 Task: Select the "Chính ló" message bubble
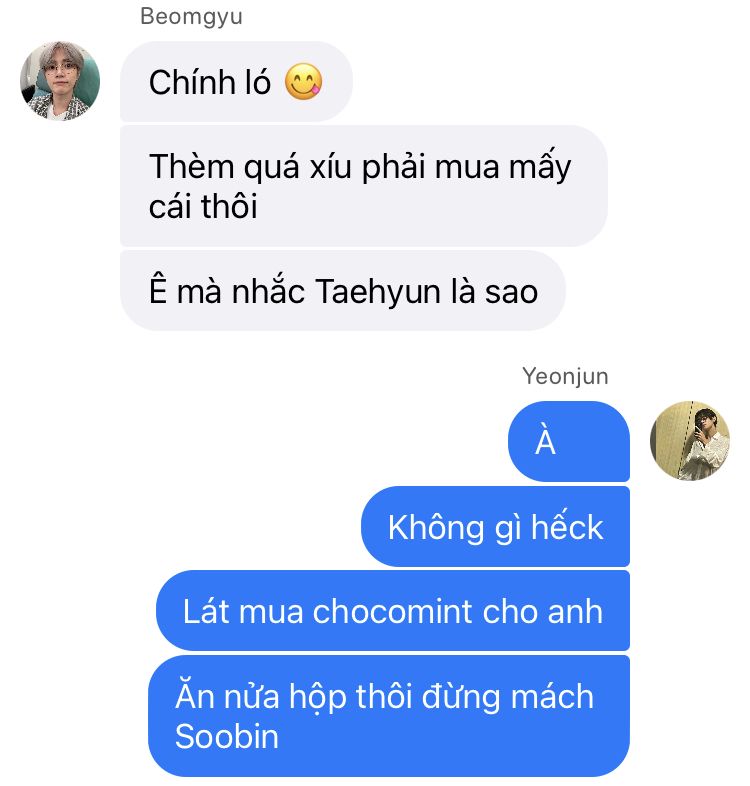[236, 81]
